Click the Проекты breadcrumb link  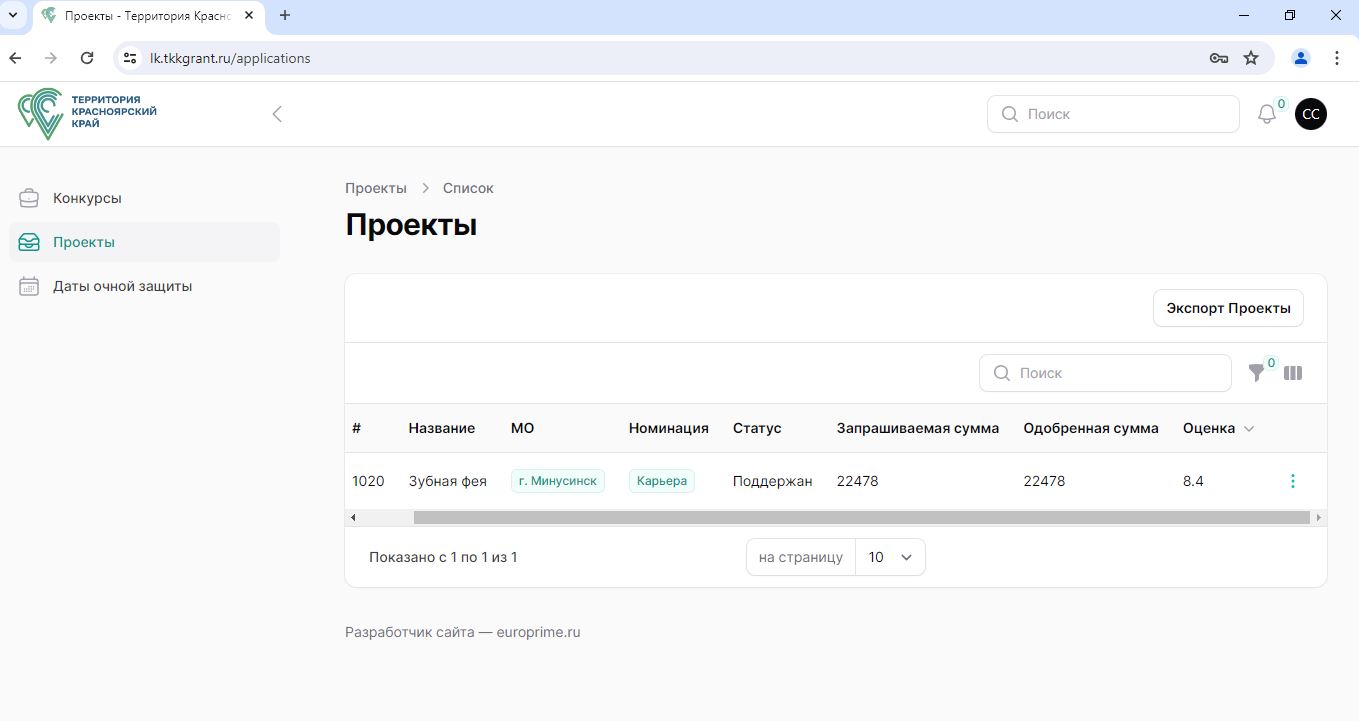point(376,188)
